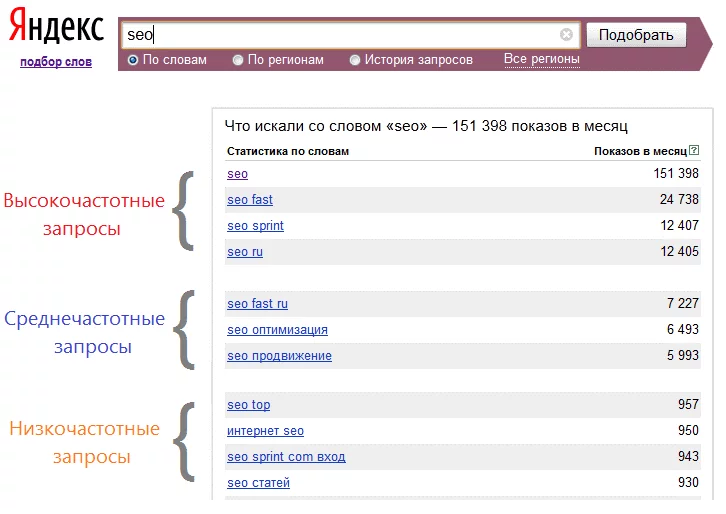Clear the search field with the X icon

[x=566, y=35]
